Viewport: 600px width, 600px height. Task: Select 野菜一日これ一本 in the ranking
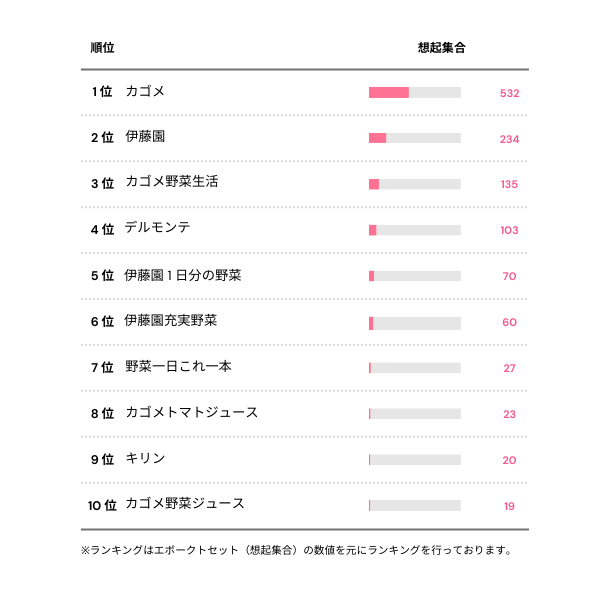[x=178, y=367]
